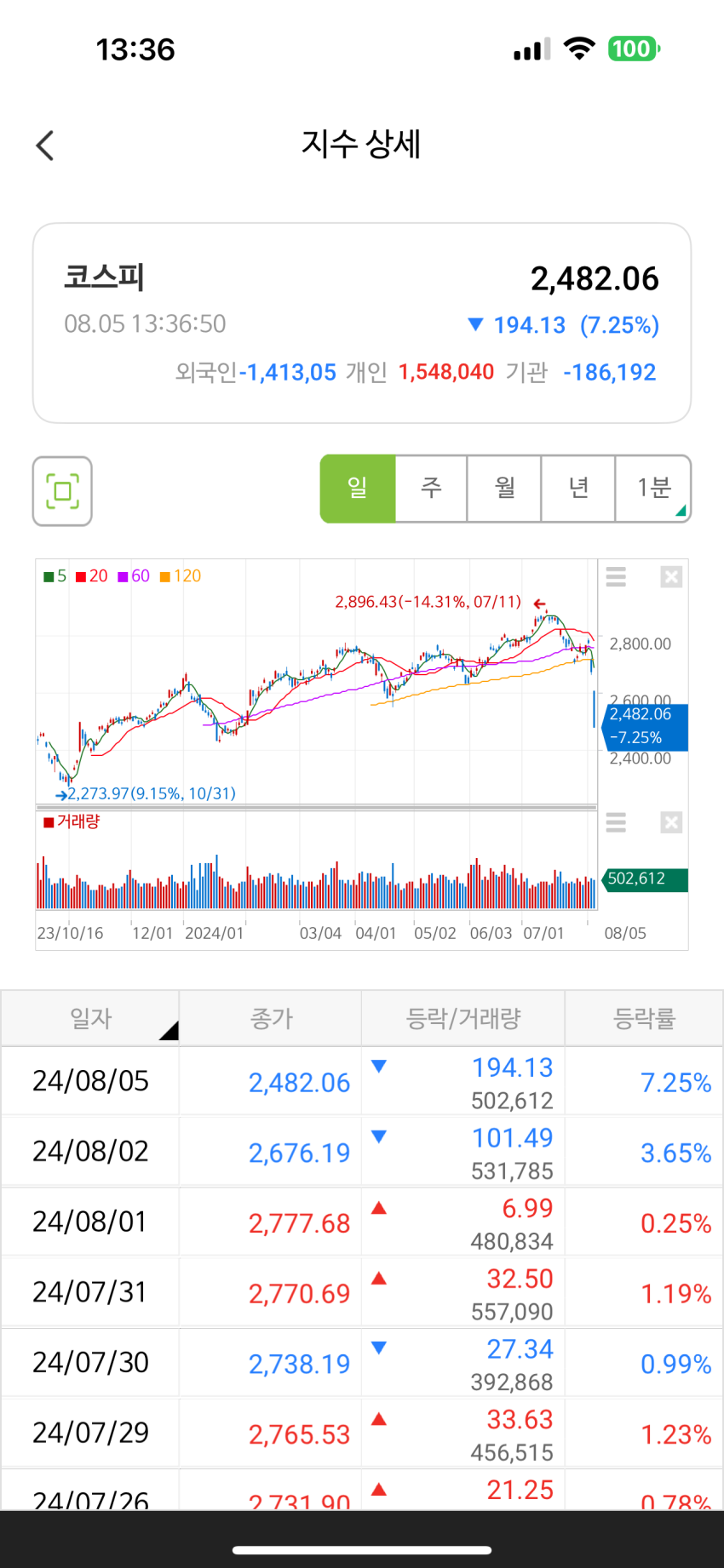Click the volume value 392,868

[x=512, y=1382]
